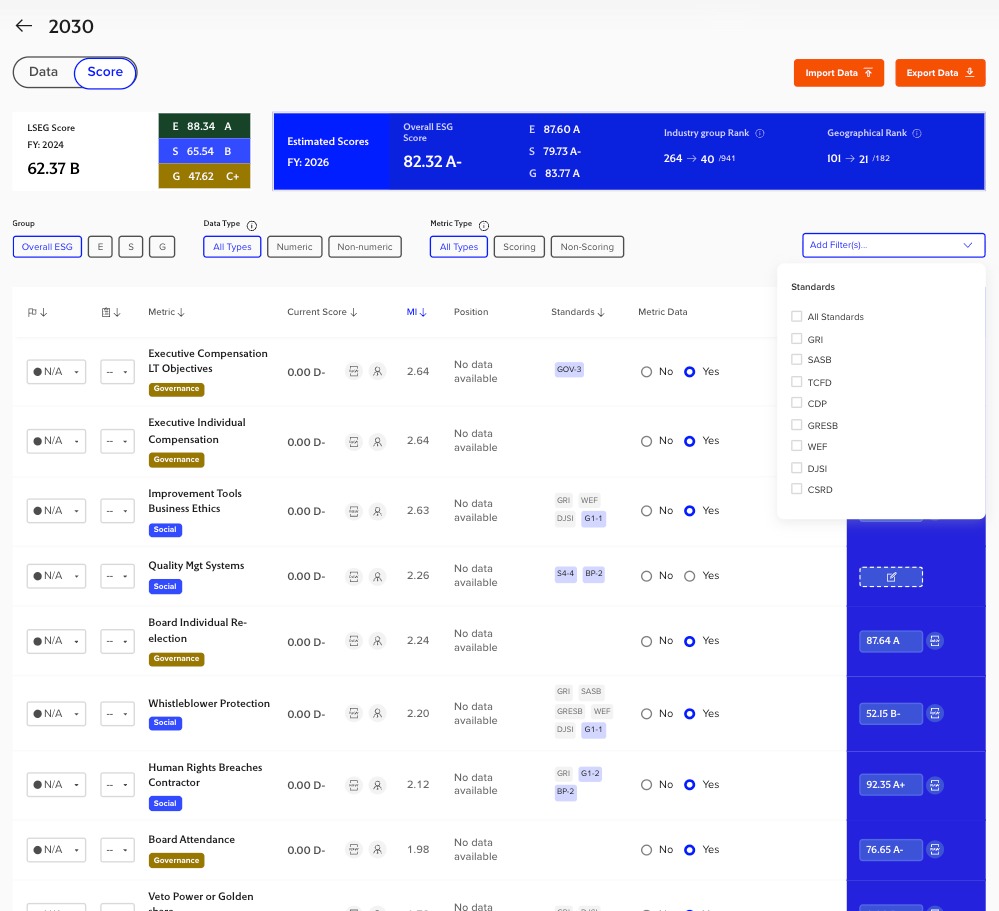The width and height of the screenshot is (999, 911).
Task: Click the Export Data button
Action: tap(940, 73)
